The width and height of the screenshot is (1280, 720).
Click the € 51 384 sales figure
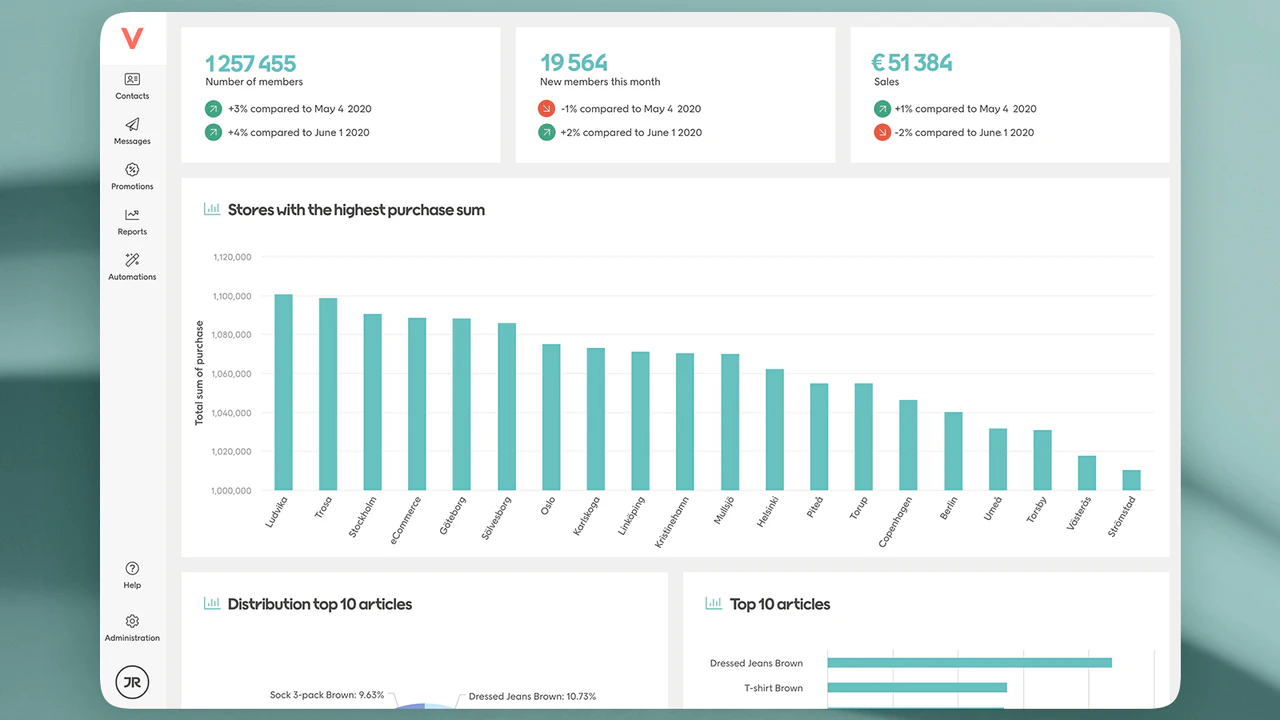913,63
